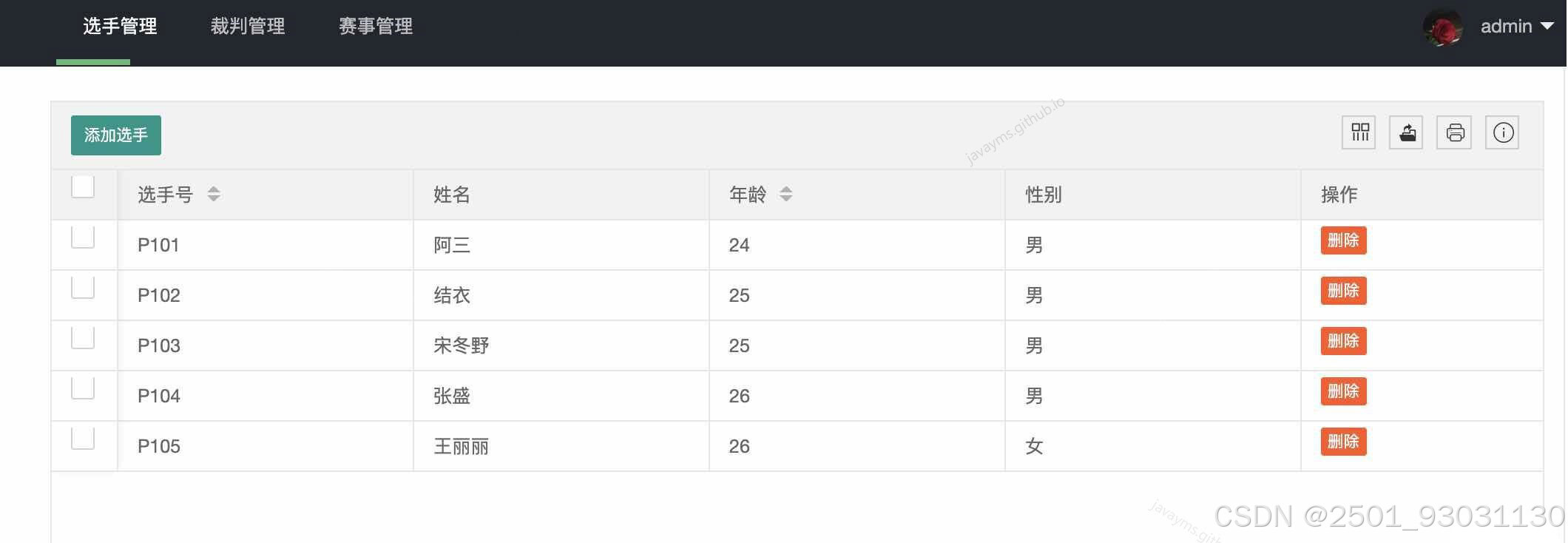Click the export icon to export table data

[x=1406, y=132]
